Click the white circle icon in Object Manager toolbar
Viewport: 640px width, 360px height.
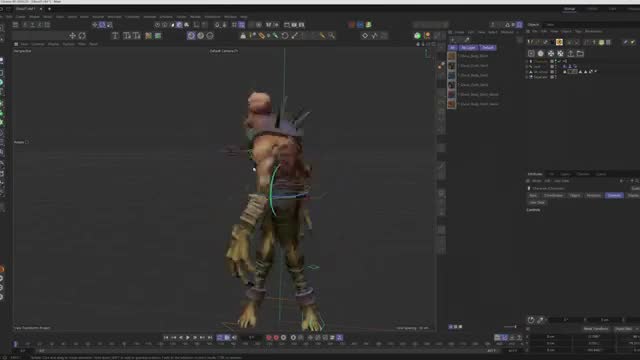point(541,53)
